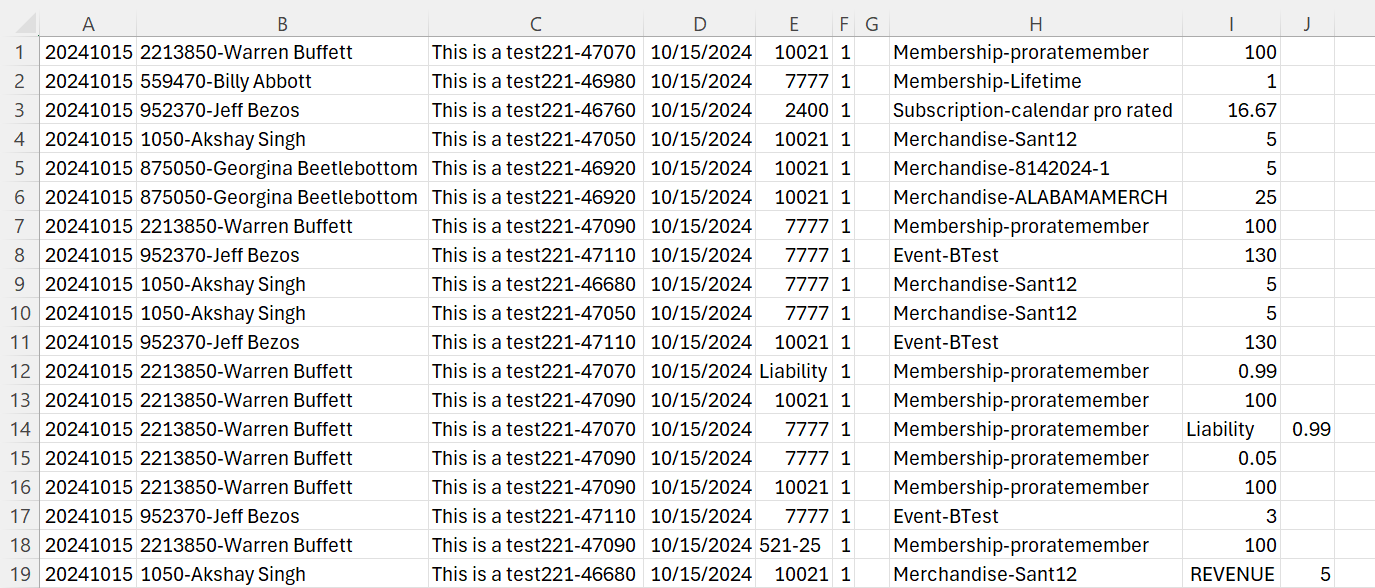Viewport: 1375px width, 588px height.
Task: Select the cell with value 16.67
Action: 1231,110
